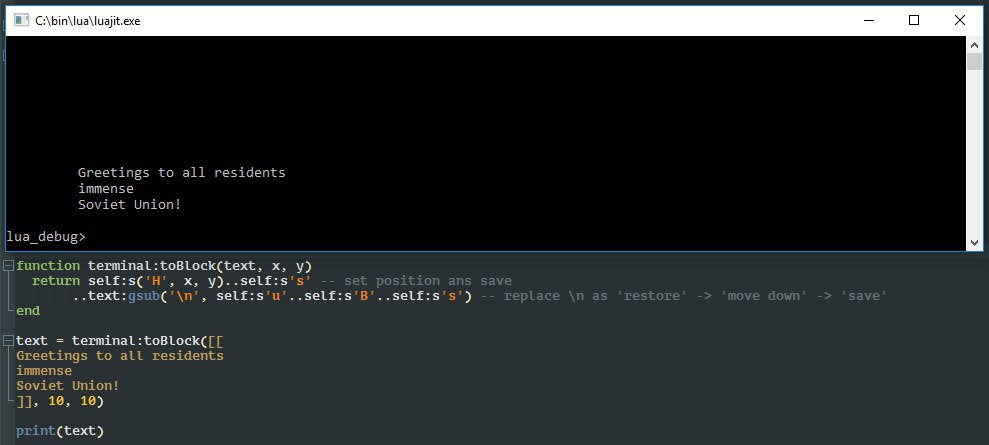Click the 'print(text)' line
The image size is (989, 445).
pyautogui.click(x=60, y=431)
